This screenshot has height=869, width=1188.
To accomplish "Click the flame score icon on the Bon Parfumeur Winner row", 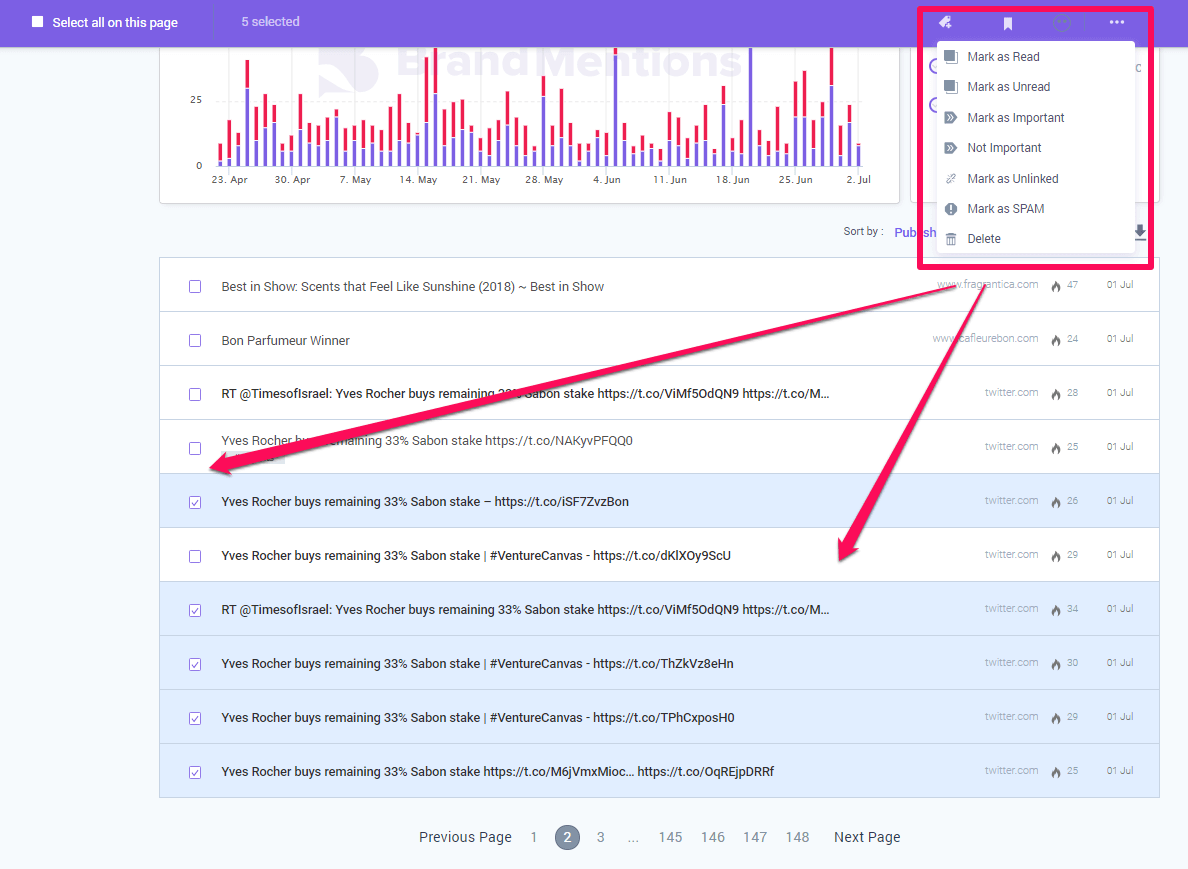I will click(1055, 339).
